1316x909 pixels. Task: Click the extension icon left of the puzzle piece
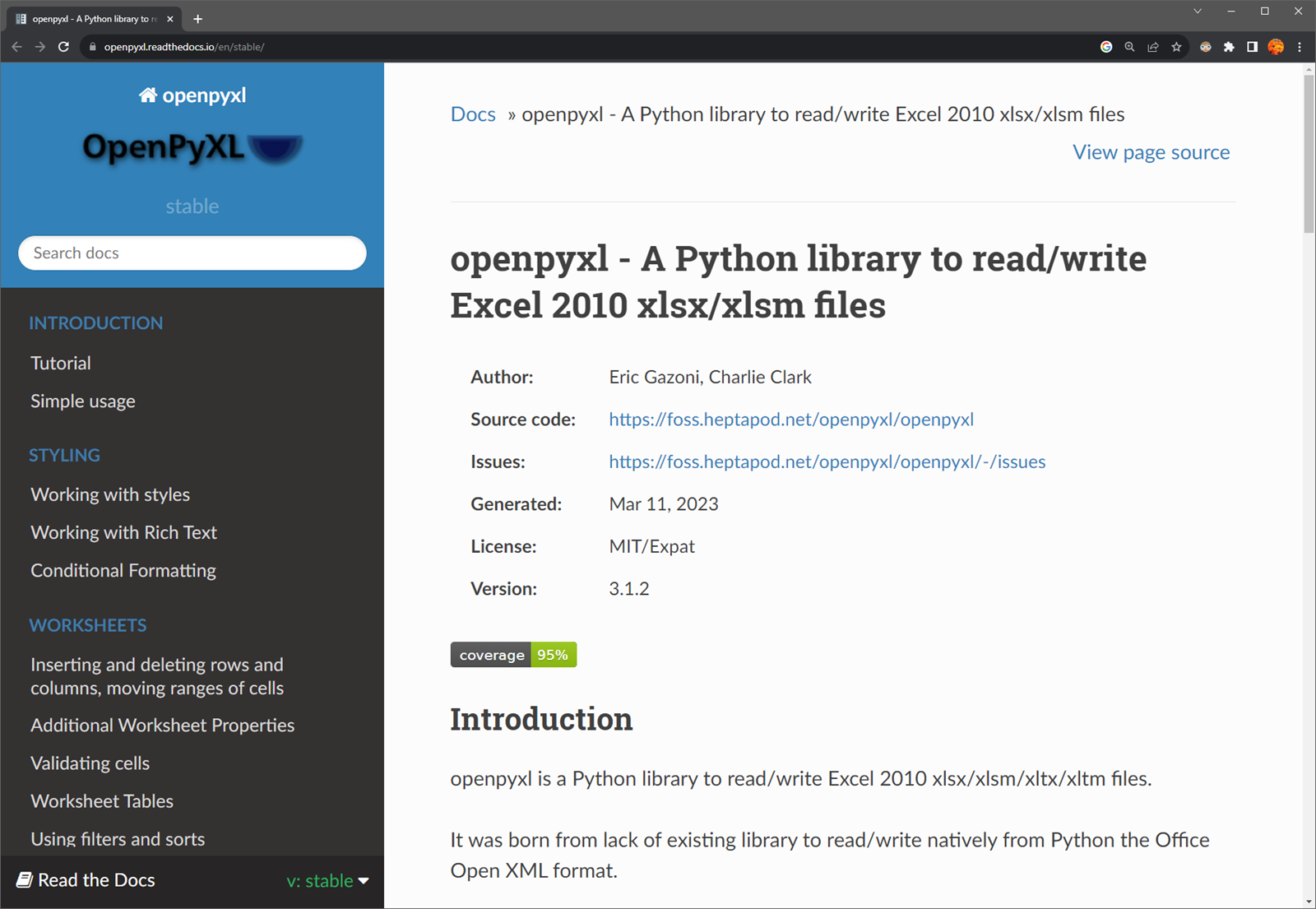click(x=1205, y=47)
